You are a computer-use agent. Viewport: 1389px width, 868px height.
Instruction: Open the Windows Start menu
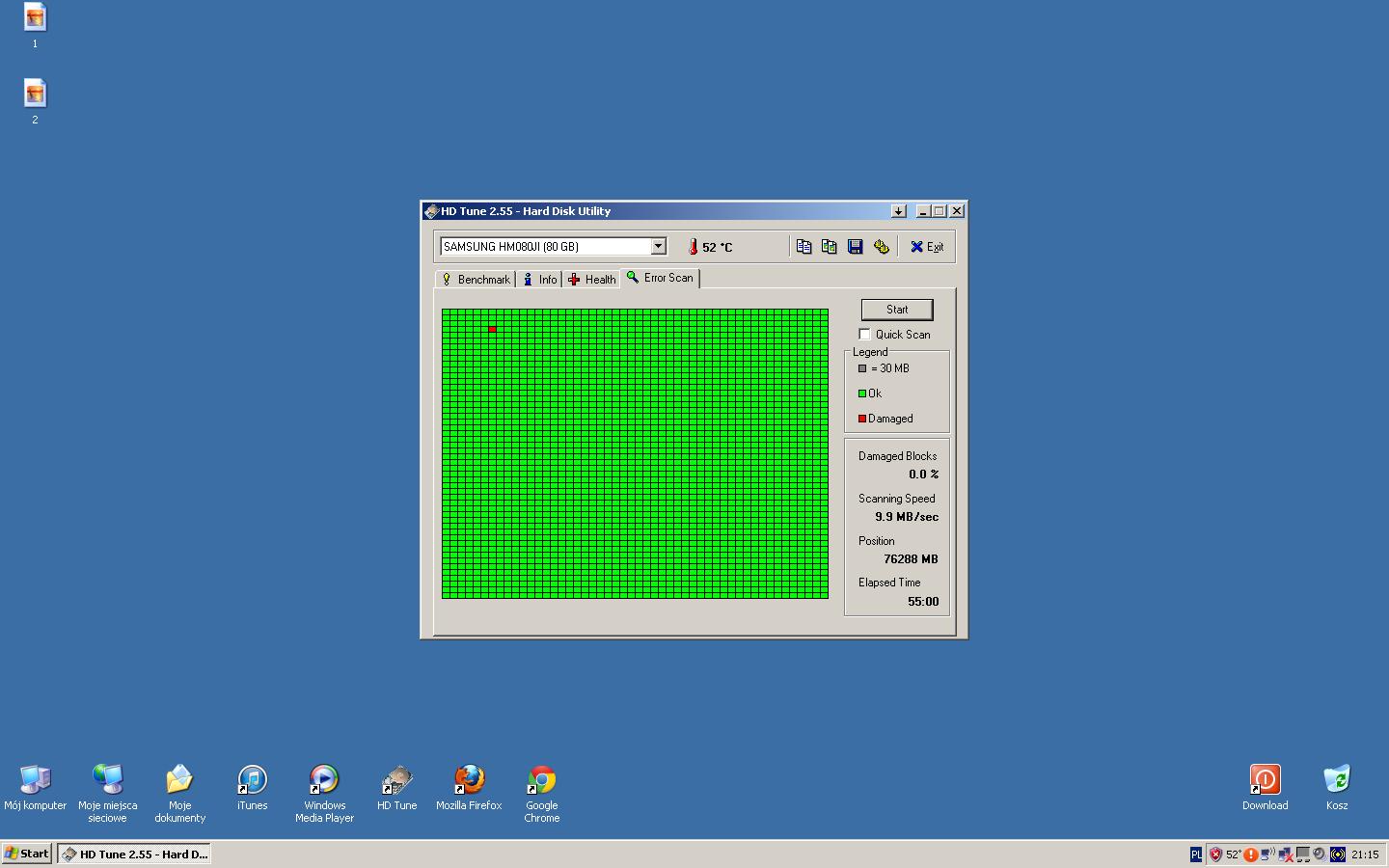[27, 854]
